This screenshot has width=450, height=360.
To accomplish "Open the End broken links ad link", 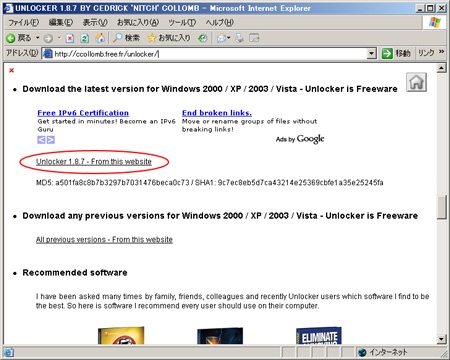I will (x=217, y=113).
